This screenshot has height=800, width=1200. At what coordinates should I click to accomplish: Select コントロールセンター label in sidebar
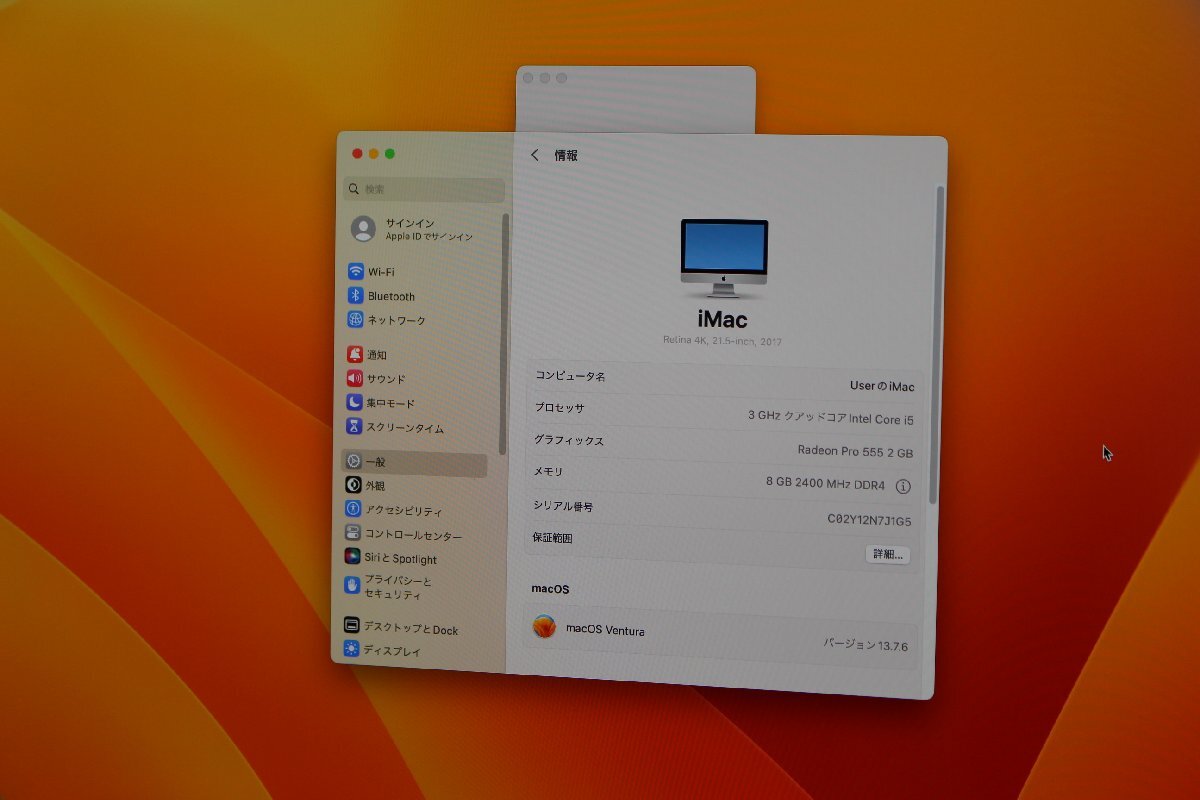413,535
